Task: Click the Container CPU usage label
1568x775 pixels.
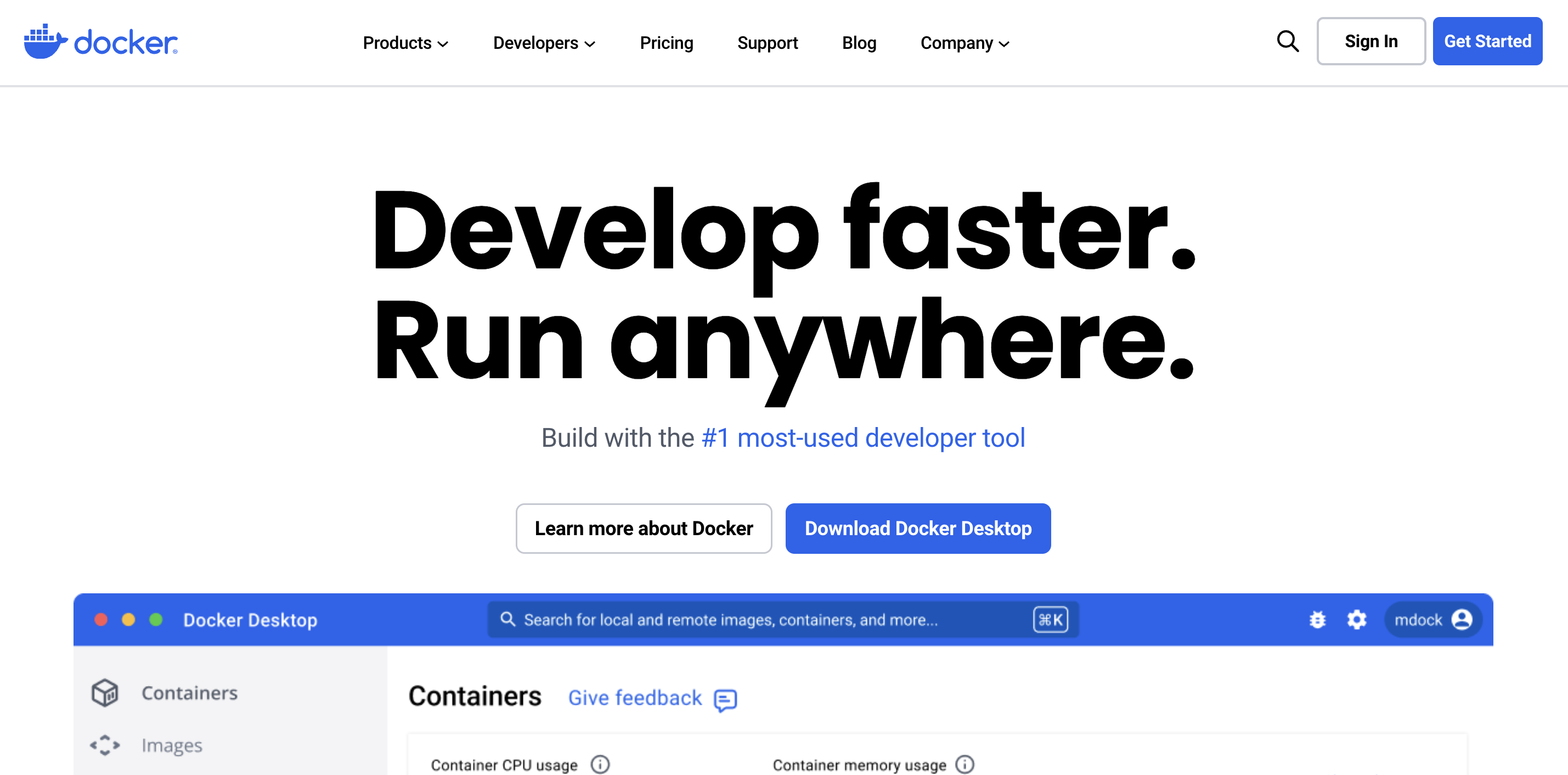Action: [x=504, y=765]
